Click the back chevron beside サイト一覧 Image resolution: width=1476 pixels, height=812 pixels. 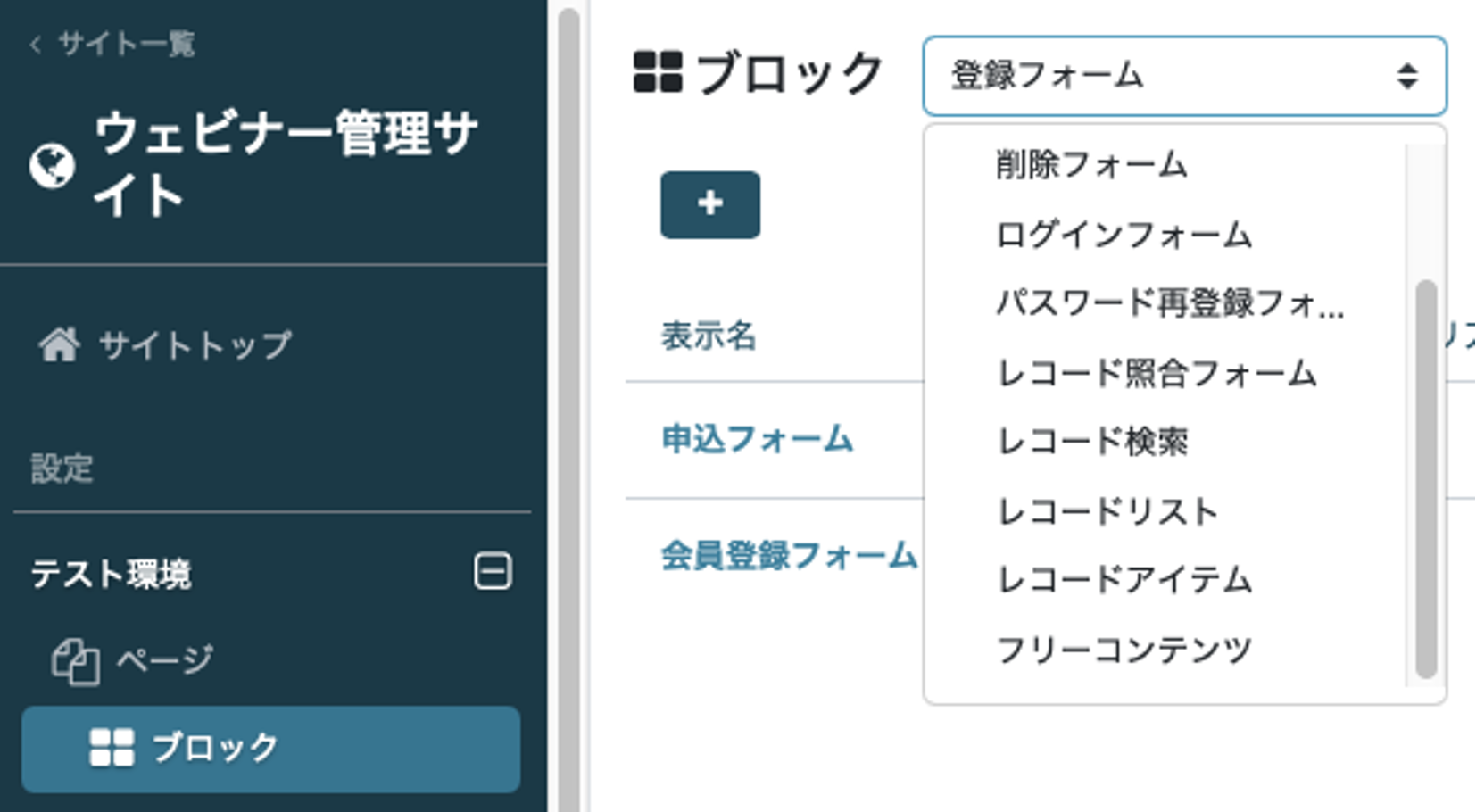pyautogui.click(x=35, y=44)
